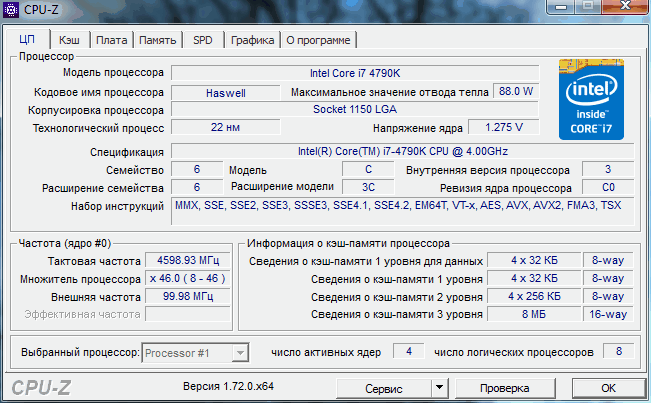This screenshot has width=651, height=403.
Task: Click the Проверка button
Action: click(505, 388)
